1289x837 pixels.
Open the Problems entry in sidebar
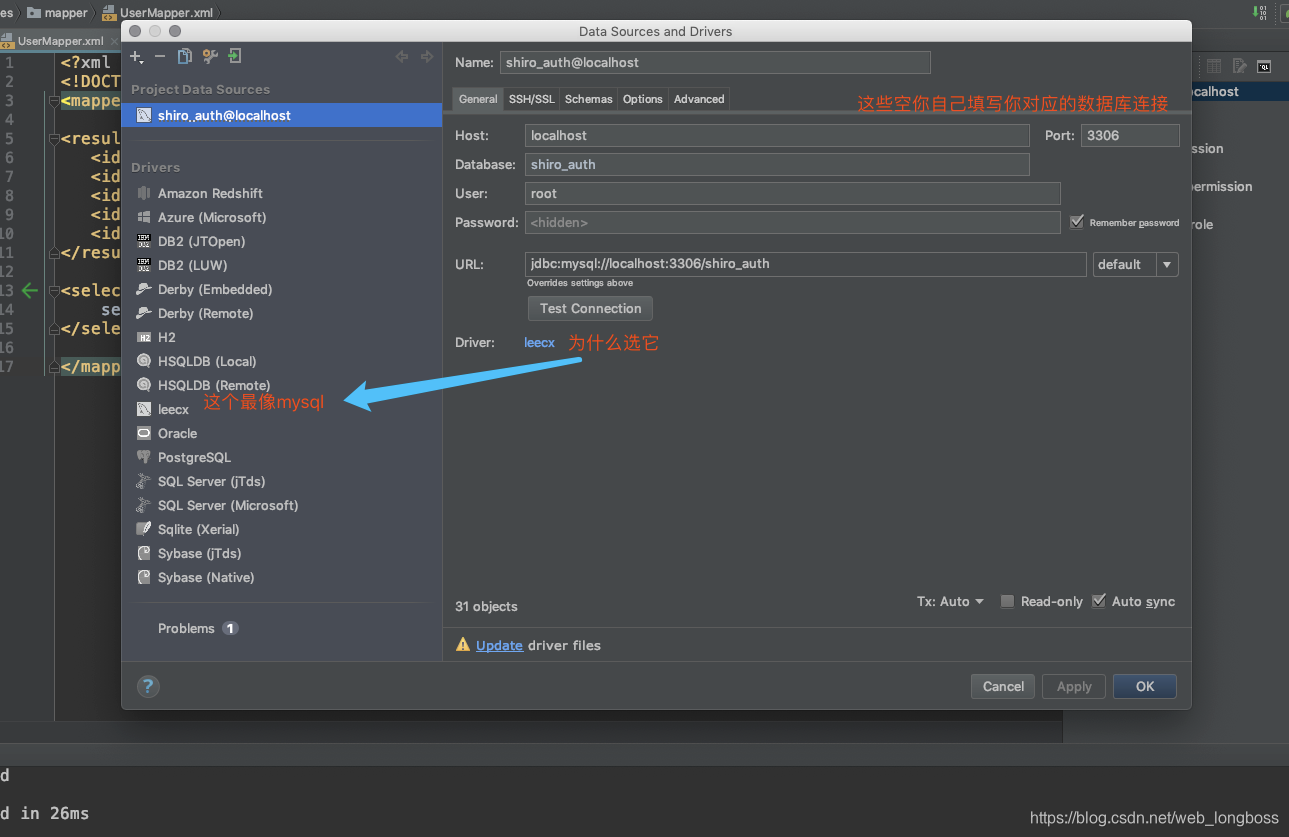click(197, 628)
